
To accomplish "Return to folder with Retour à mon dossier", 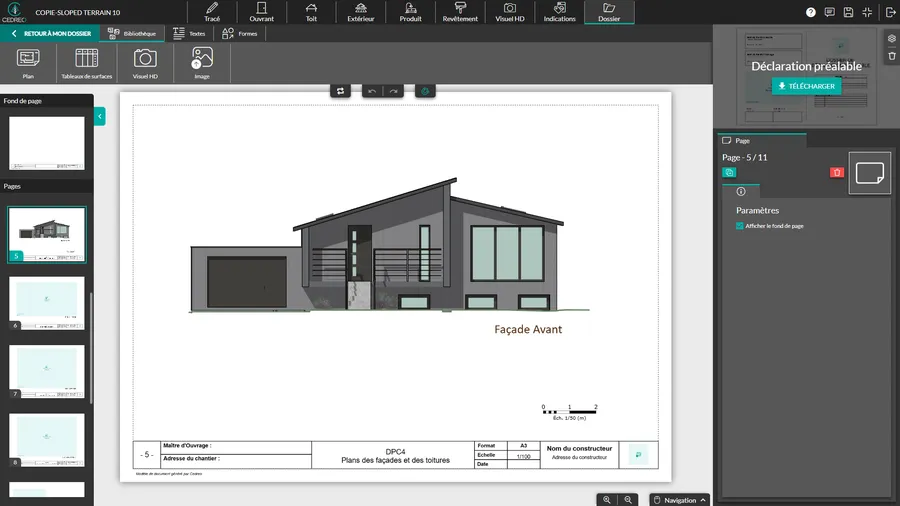I will point(51,33).
